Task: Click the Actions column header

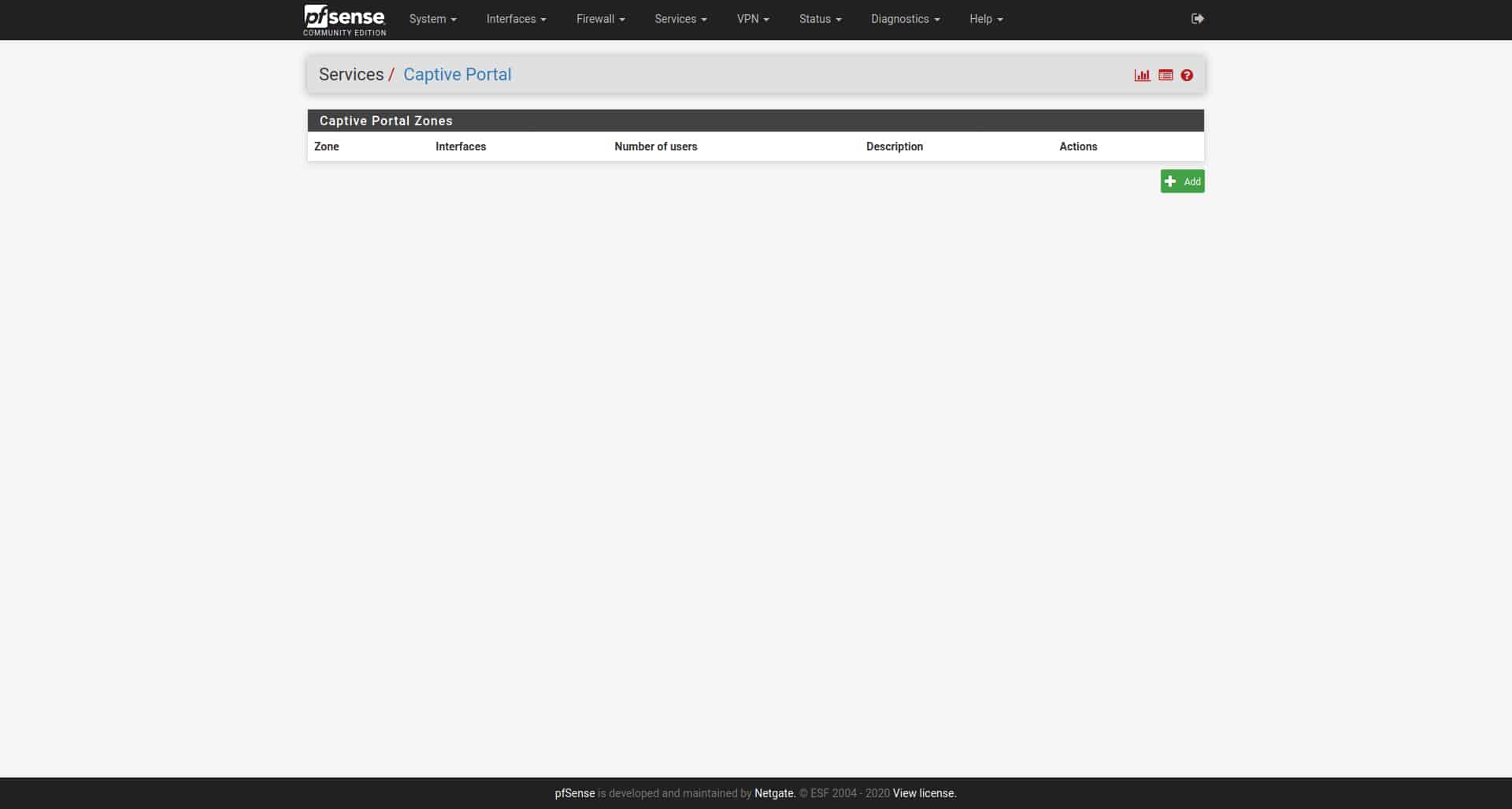Action: pyautogui.click(x=1078, y=147)
